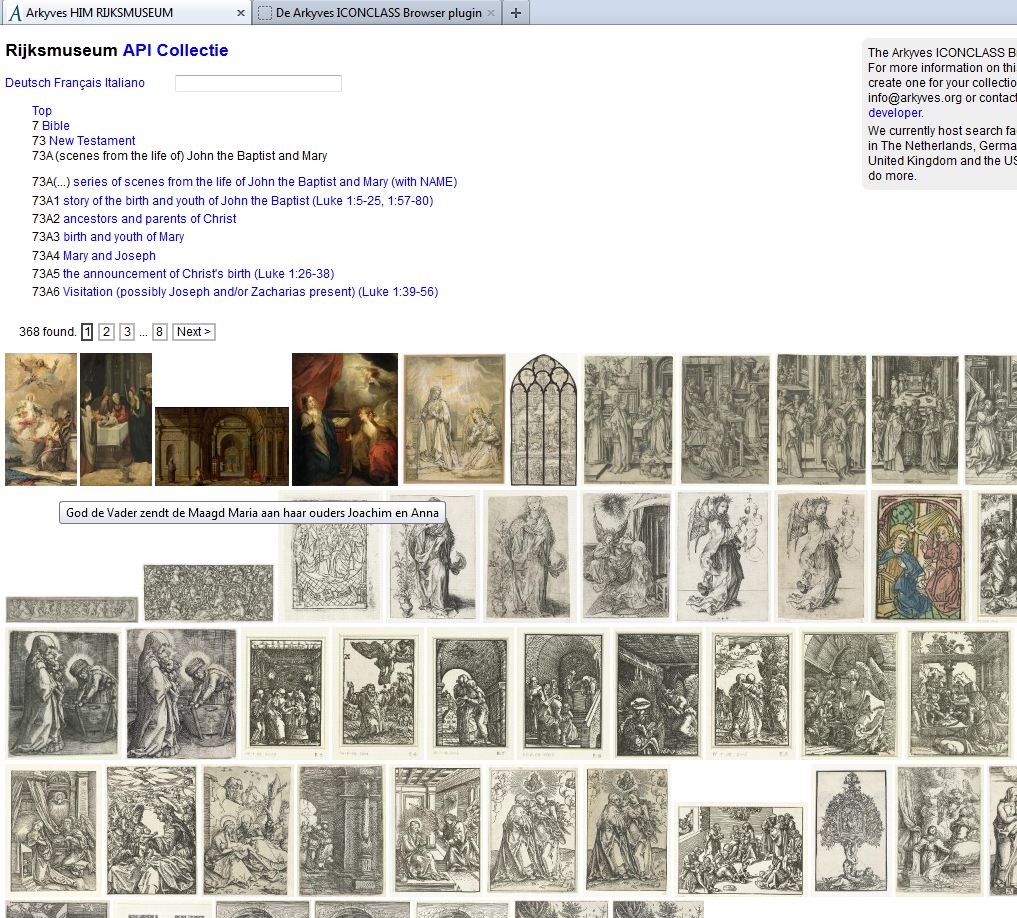1017x918 pixels.
Task: Open 73A(...) series of scenes link
Action: click(x=265, y=182)
